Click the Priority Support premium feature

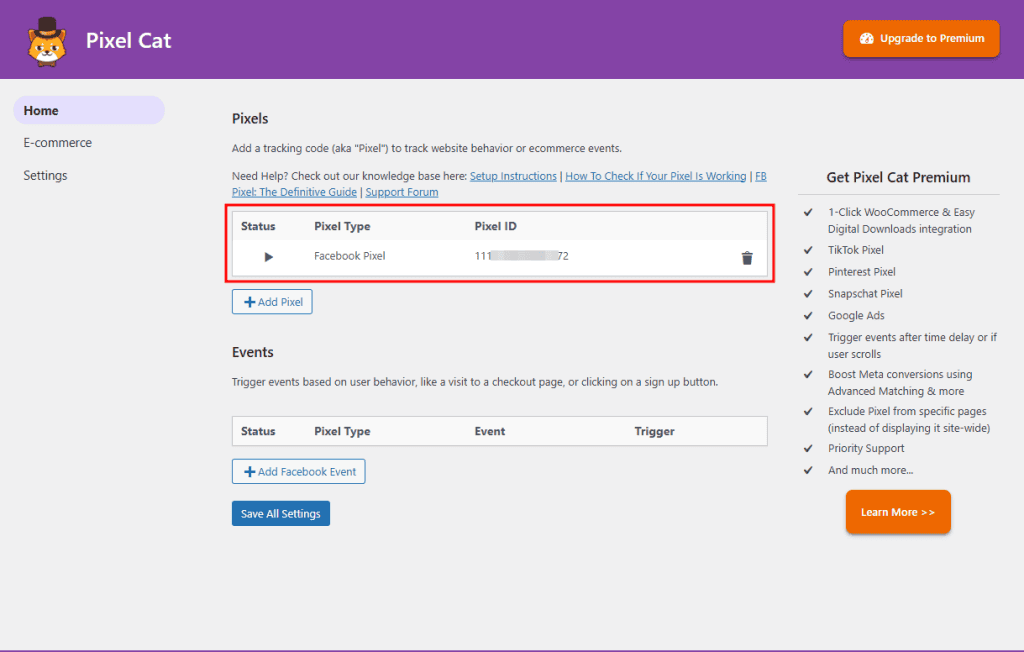click(x=866, y=448)
